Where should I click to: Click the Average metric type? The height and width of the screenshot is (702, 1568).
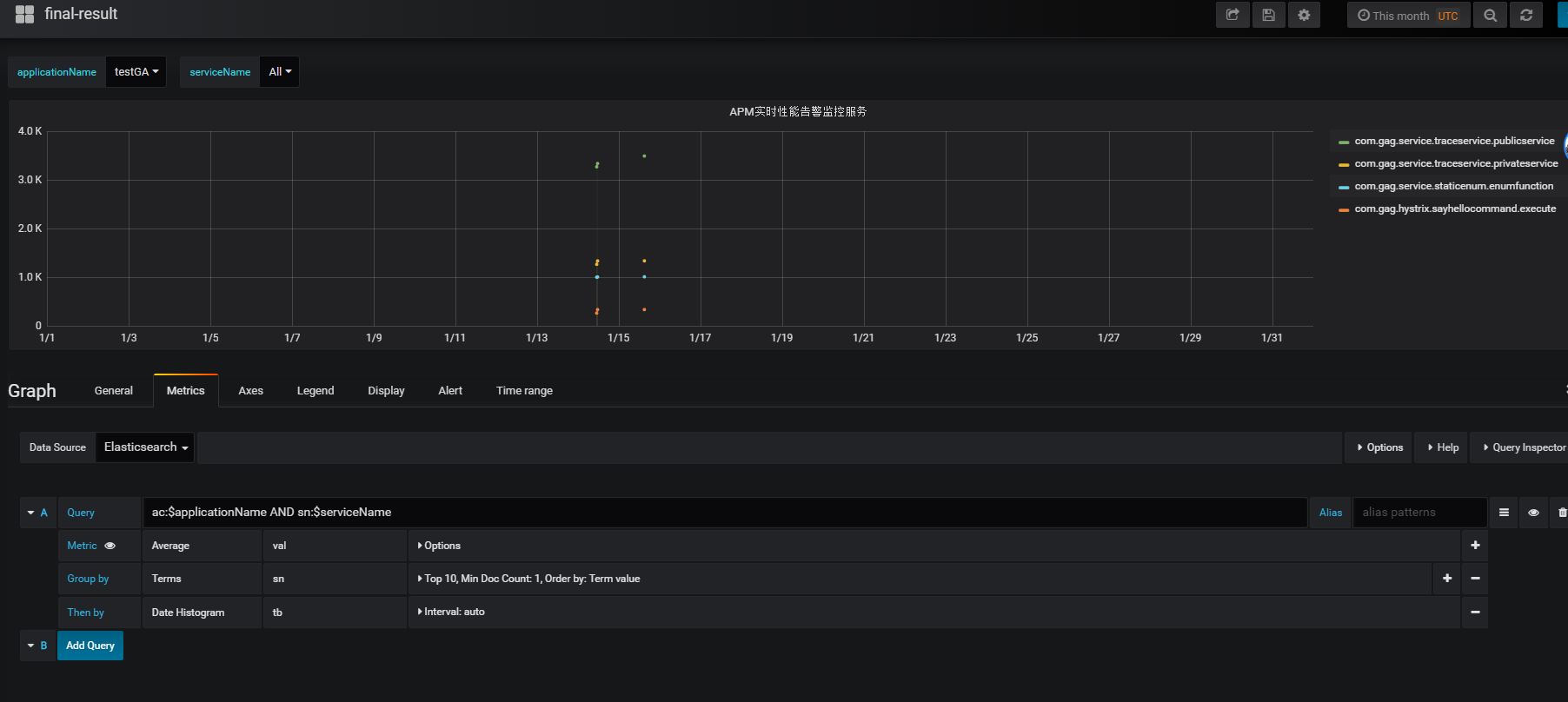pyautogui.click(x=202, y=546)
